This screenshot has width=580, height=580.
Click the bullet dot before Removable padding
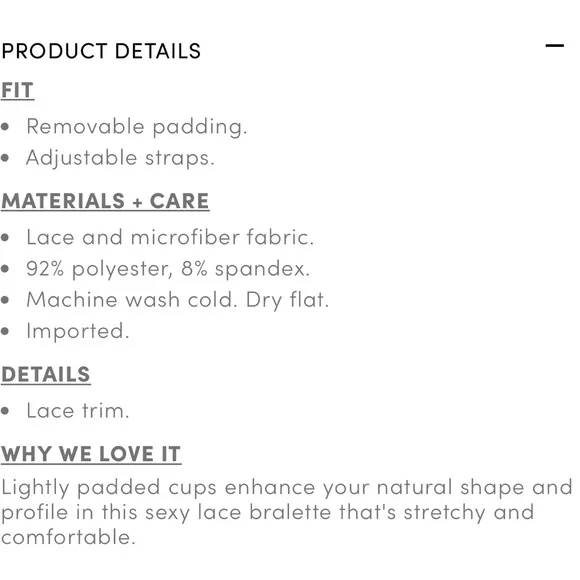pyautogui.click(x=5, y=127)
